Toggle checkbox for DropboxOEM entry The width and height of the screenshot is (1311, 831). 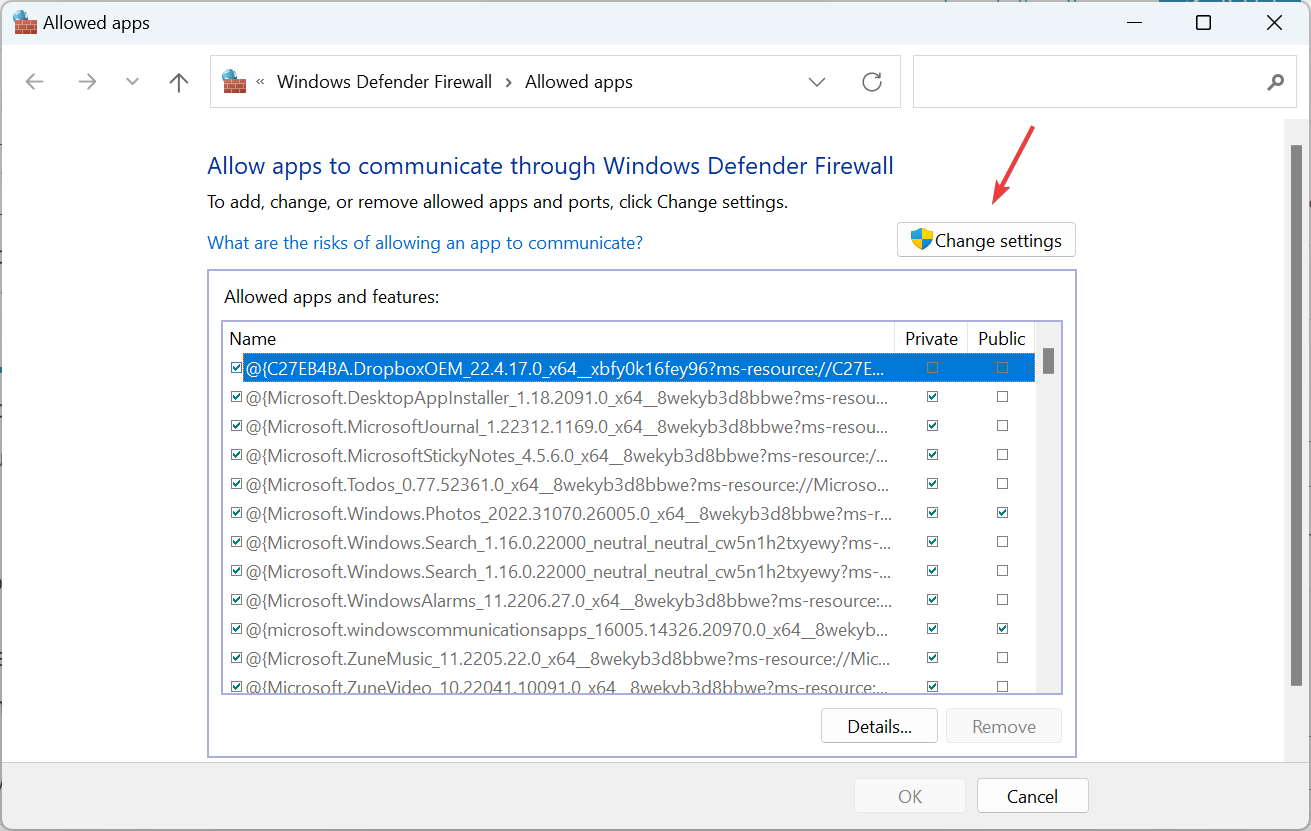pos(236,368)
